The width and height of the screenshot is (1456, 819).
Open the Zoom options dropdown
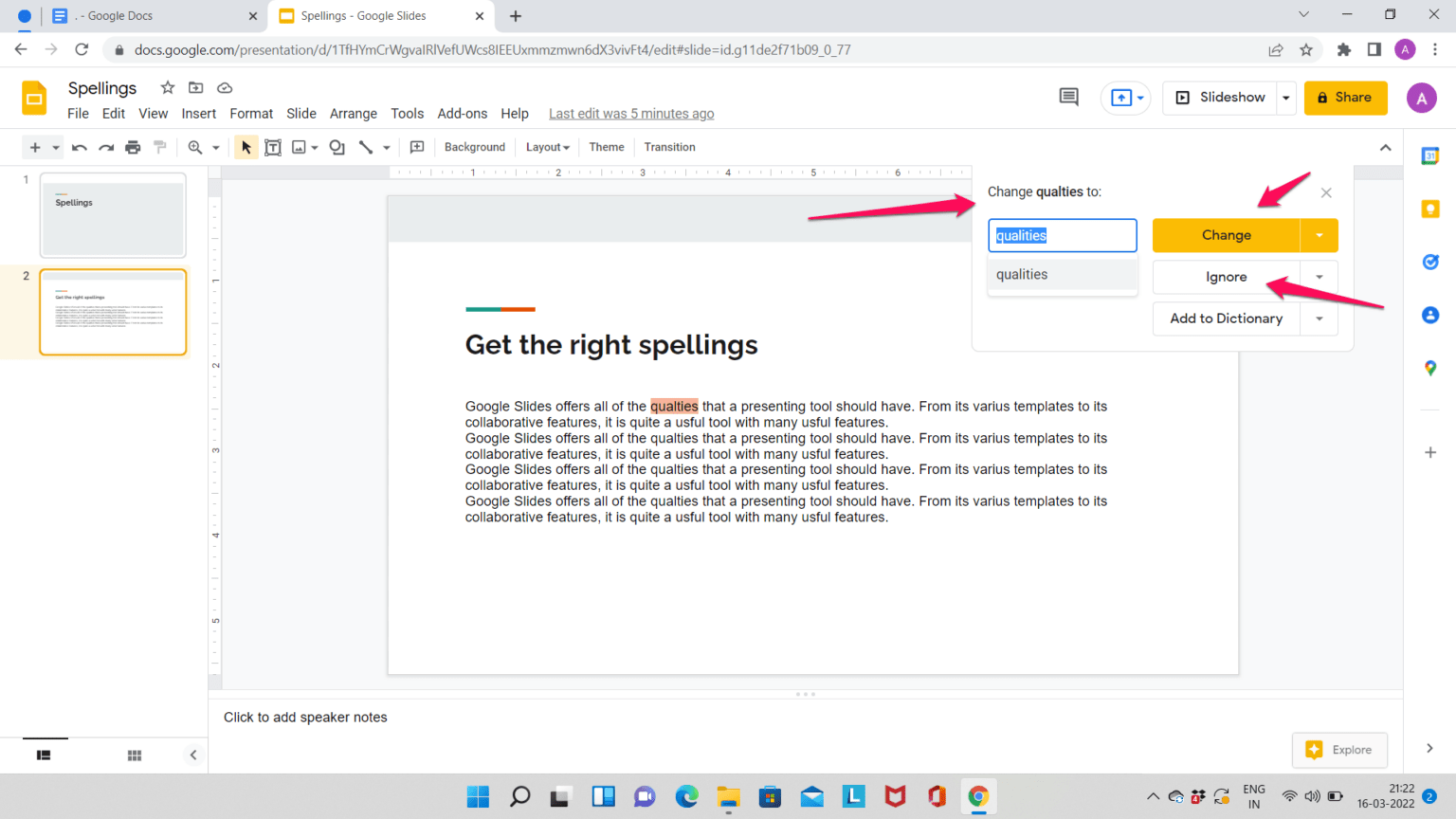click(x=215, y=147)
